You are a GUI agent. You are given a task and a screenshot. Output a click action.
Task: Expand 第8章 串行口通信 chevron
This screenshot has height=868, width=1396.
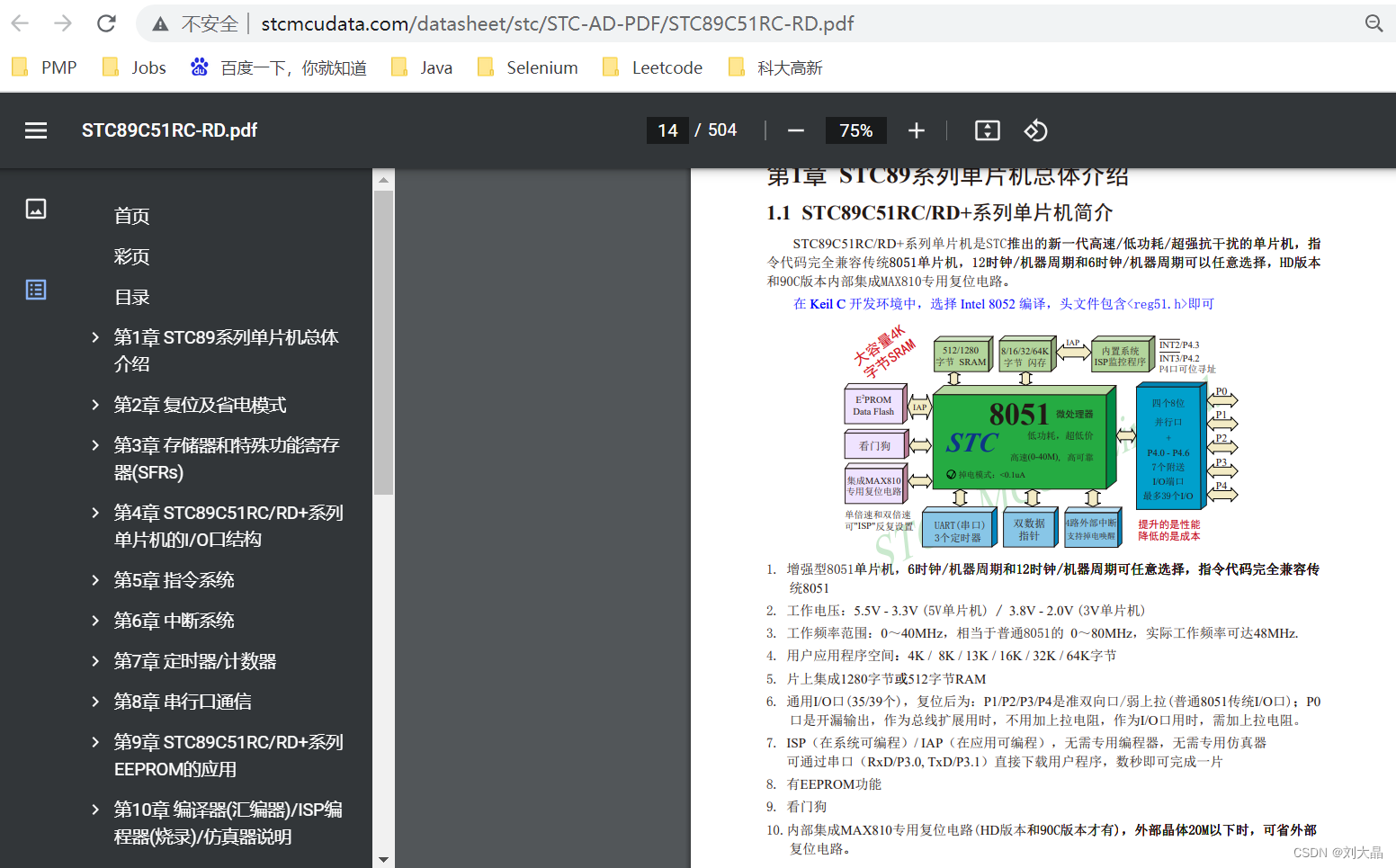point(95,702)
